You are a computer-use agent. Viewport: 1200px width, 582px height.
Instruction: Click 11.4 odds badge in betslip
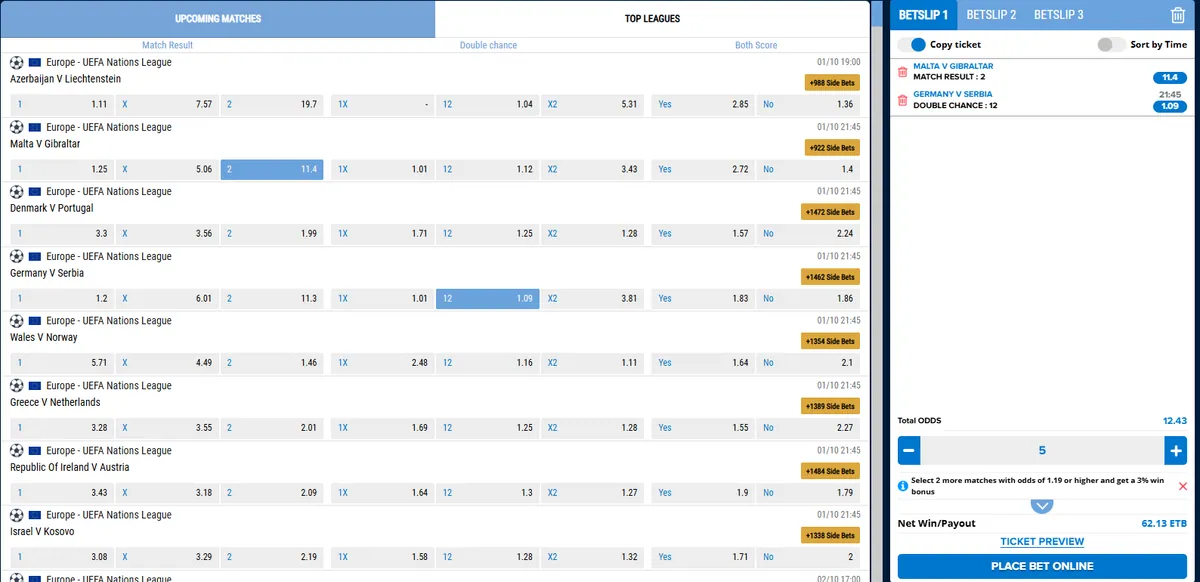1170,77
